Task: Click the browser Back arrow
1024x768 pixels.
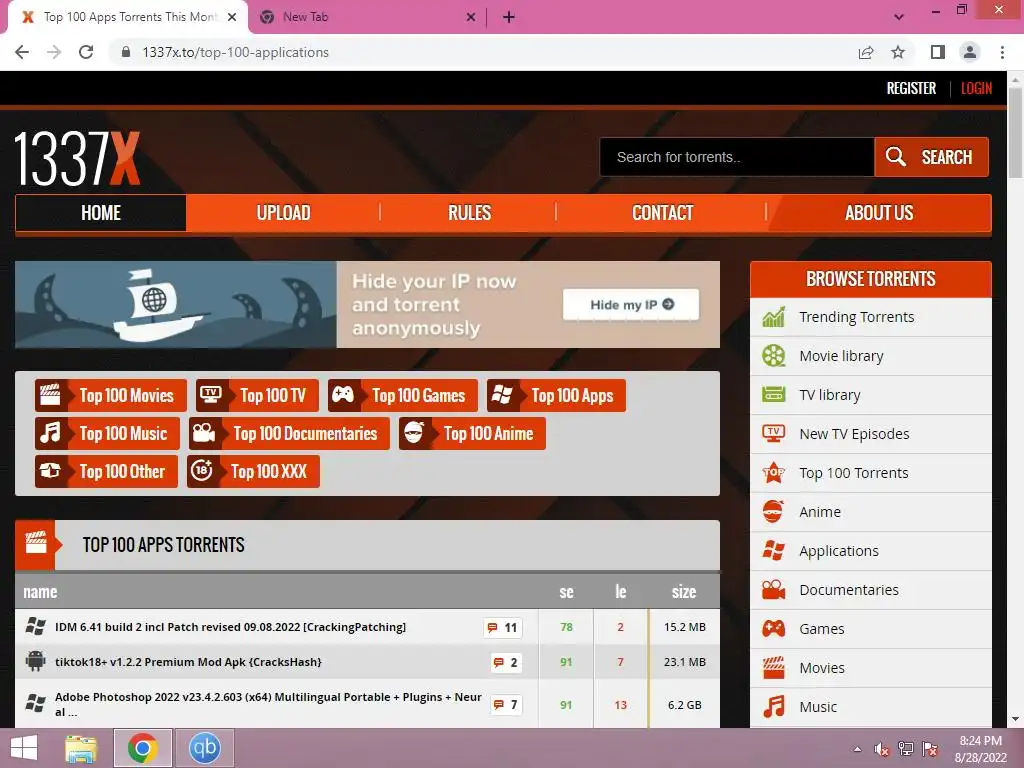Action: pyautogui.click(x=22, y=52)
